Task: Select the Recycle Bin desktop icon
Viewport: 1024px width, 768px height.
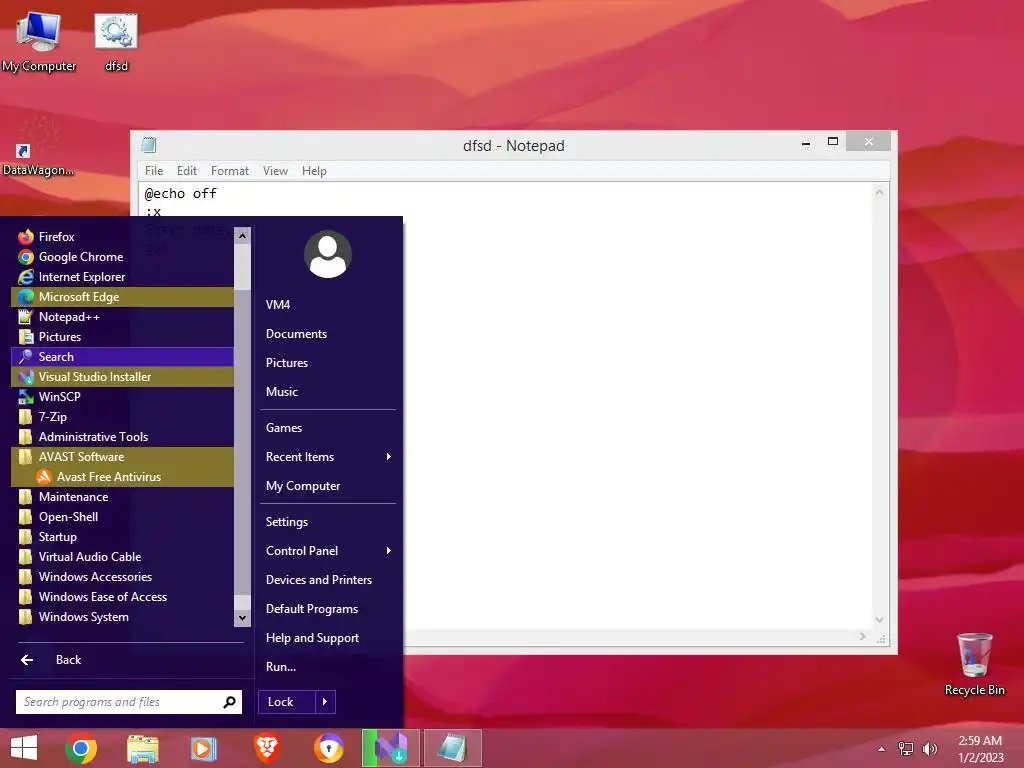Action: [974, 664]
